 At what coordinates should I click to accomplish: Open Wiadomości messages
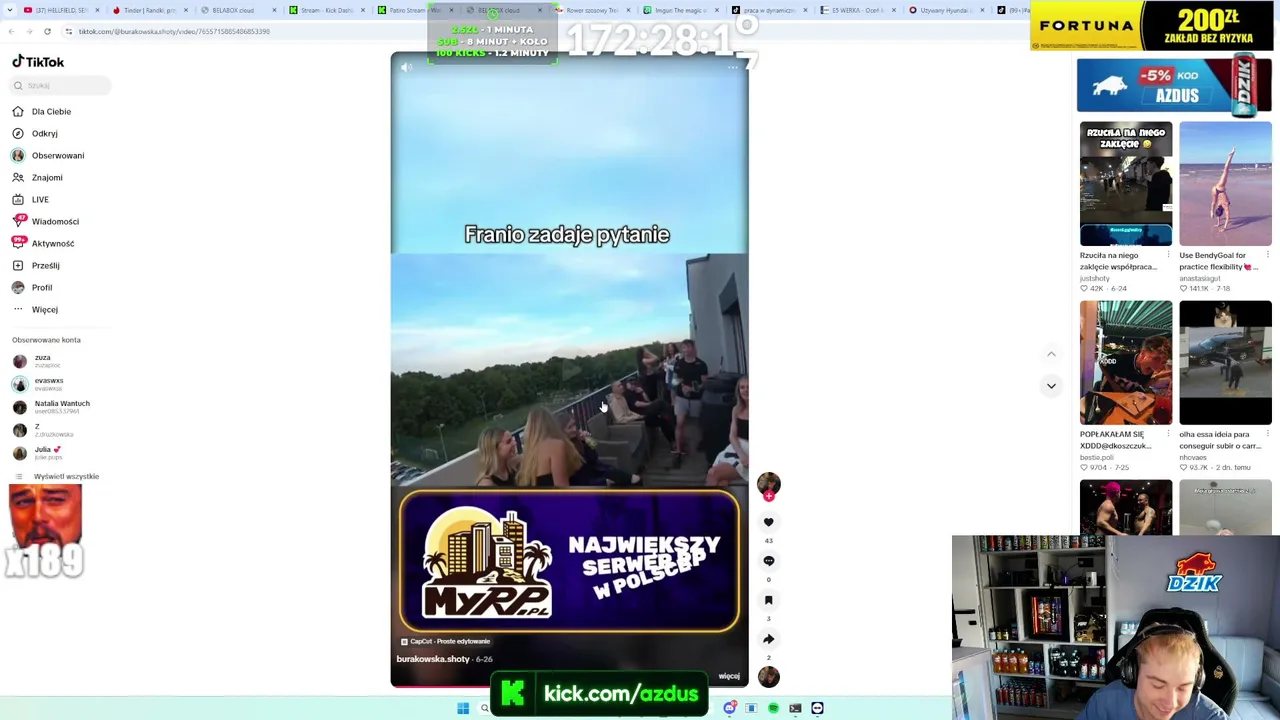click(x=45, y=222)
